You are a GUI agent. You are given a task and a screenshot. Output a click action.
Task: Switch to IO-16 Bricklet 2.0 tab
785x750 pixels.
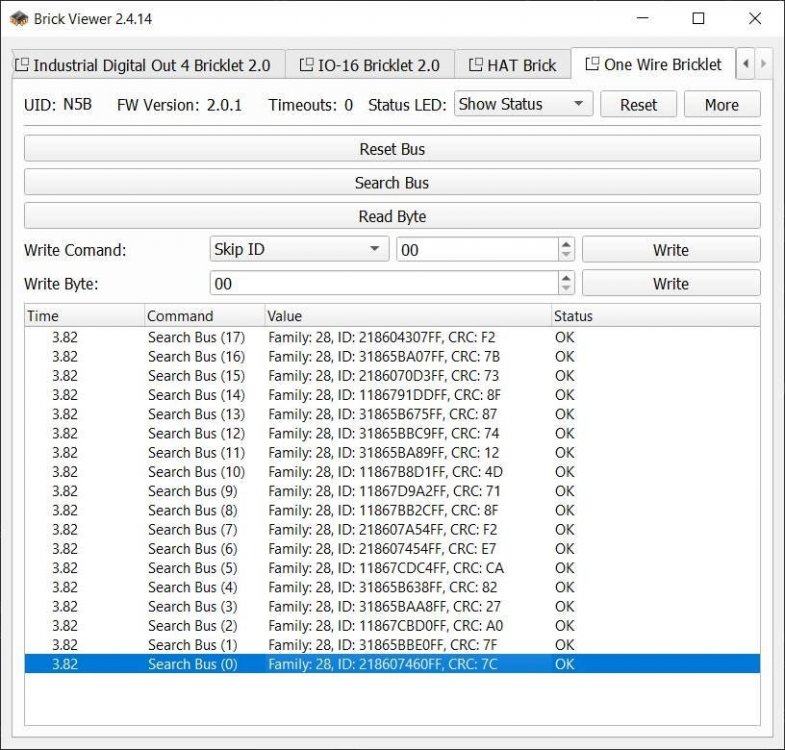[370, 65]
